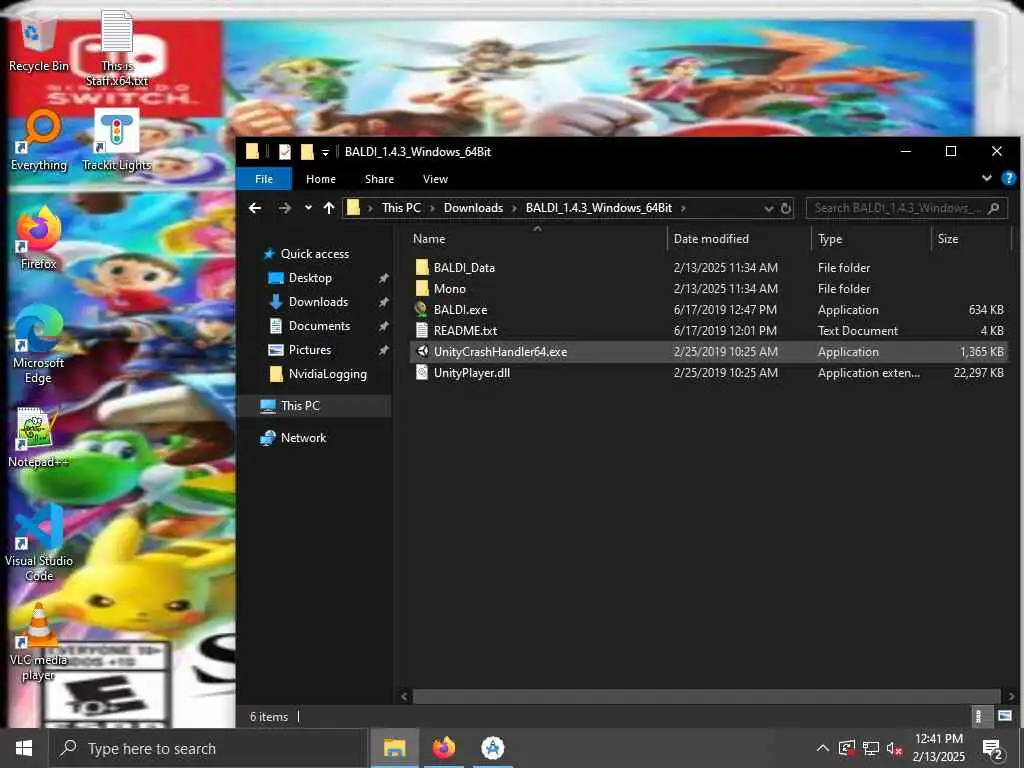Select the Mono folder row

[x=709, y=289]
